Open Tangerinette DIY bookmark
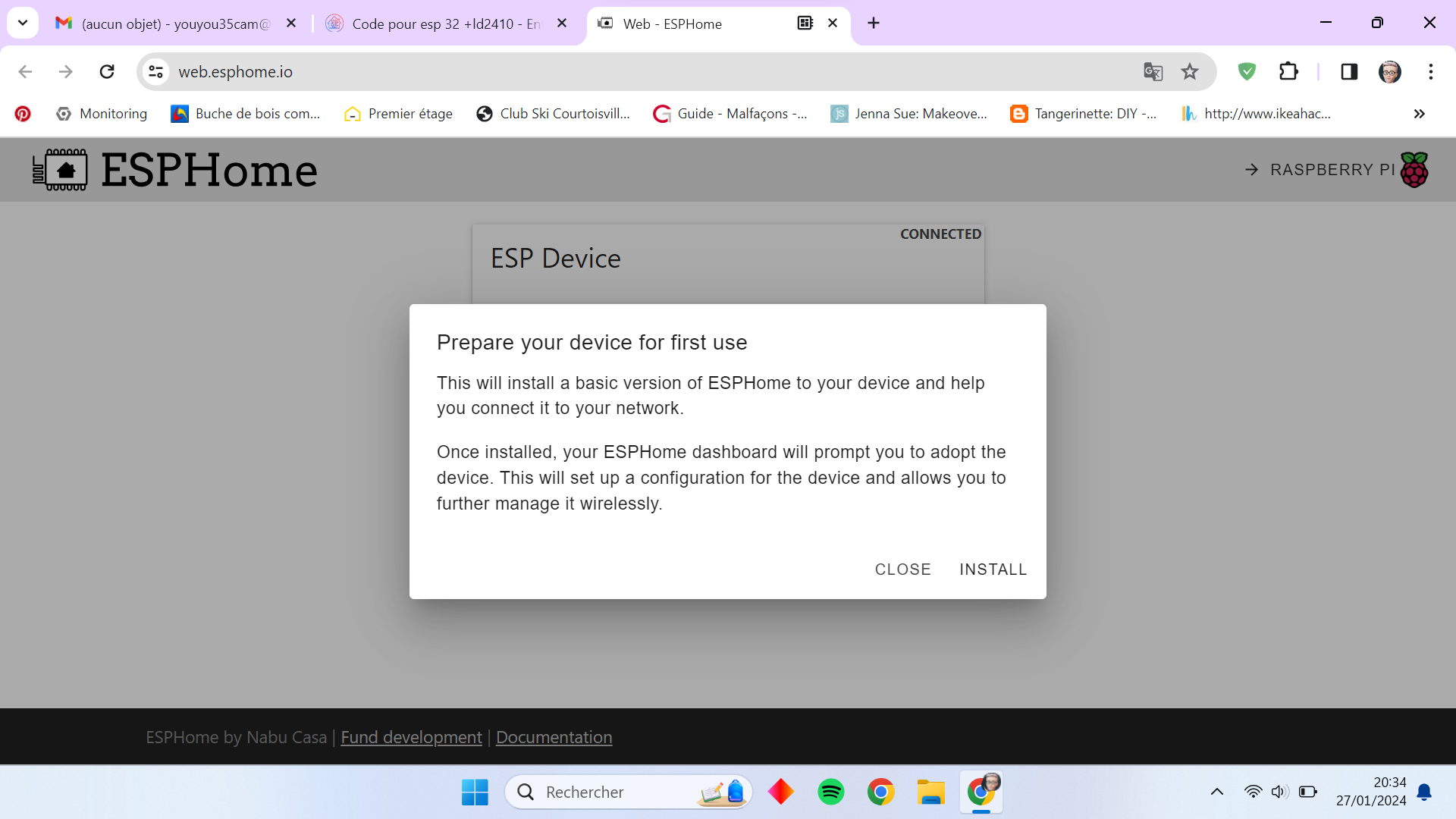1456x819 pixels. pos(1084,114)
